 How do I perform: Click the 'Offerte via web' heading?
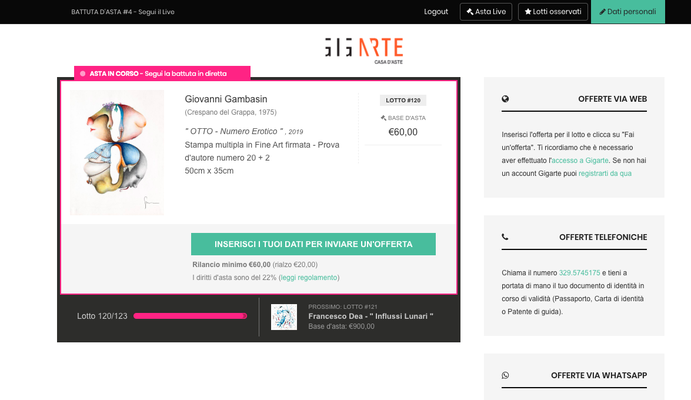(612, 99)
